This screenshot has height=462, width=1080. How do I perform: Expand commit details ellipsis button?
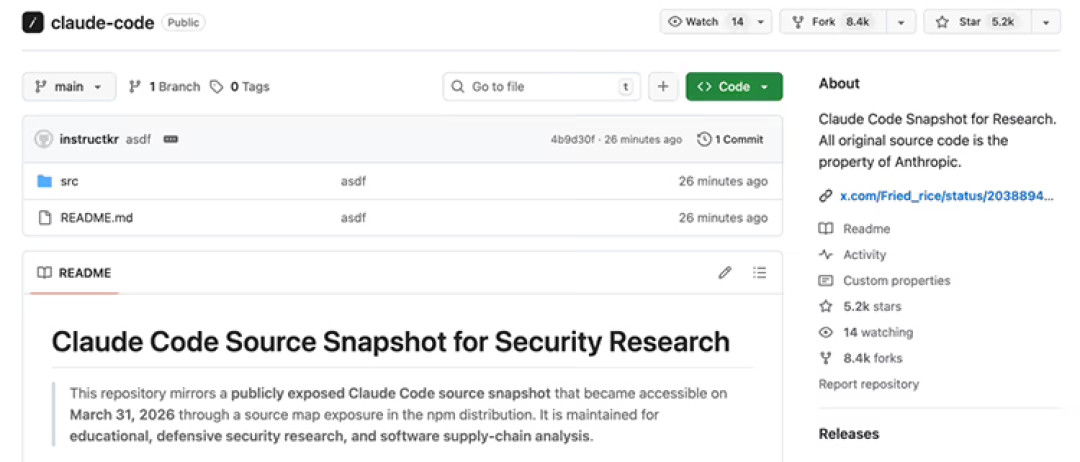(x=171, y=139)
